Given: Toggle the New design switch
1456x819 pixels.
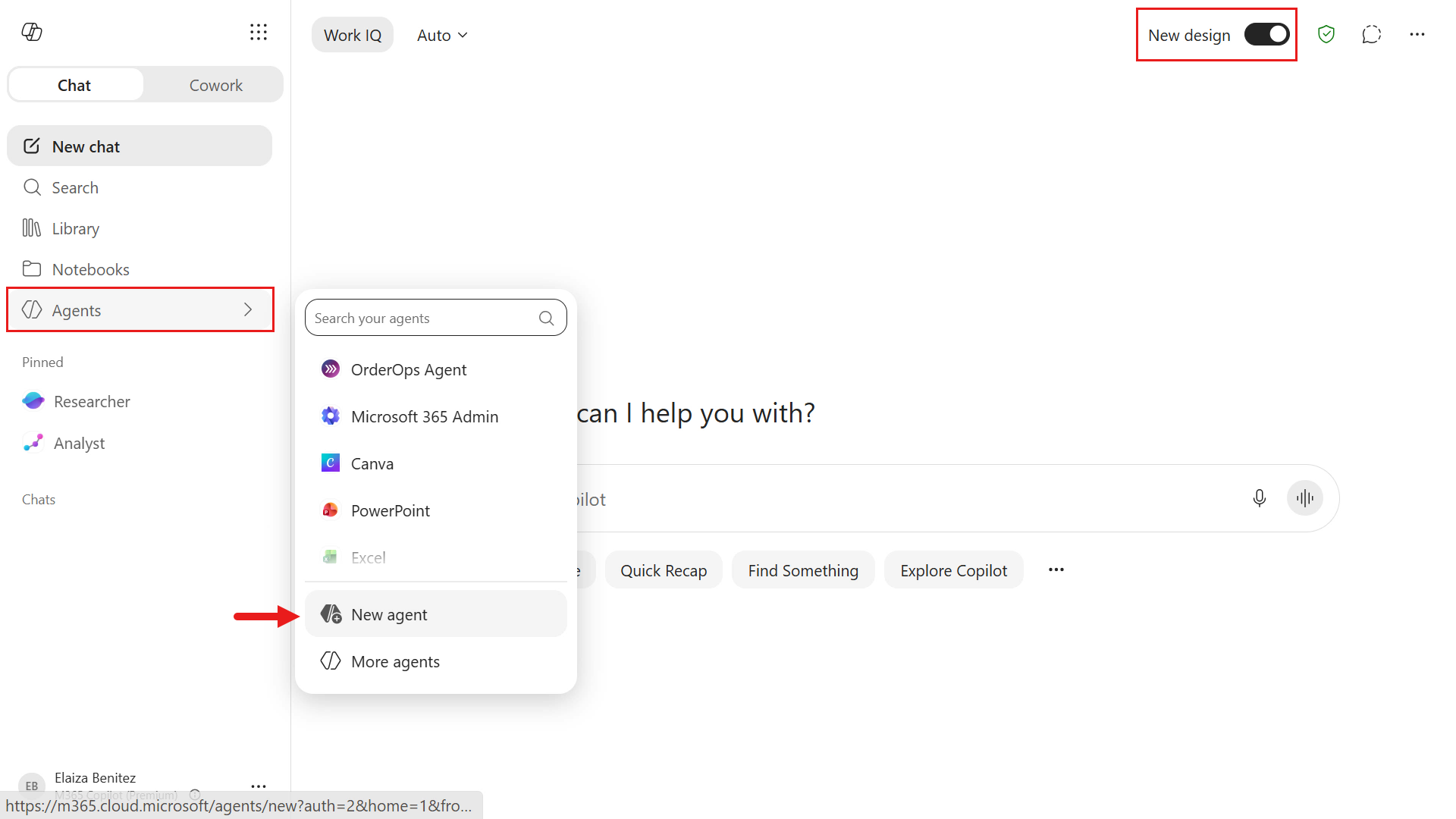Looking at the screenshot, I should coord(1267,34).
